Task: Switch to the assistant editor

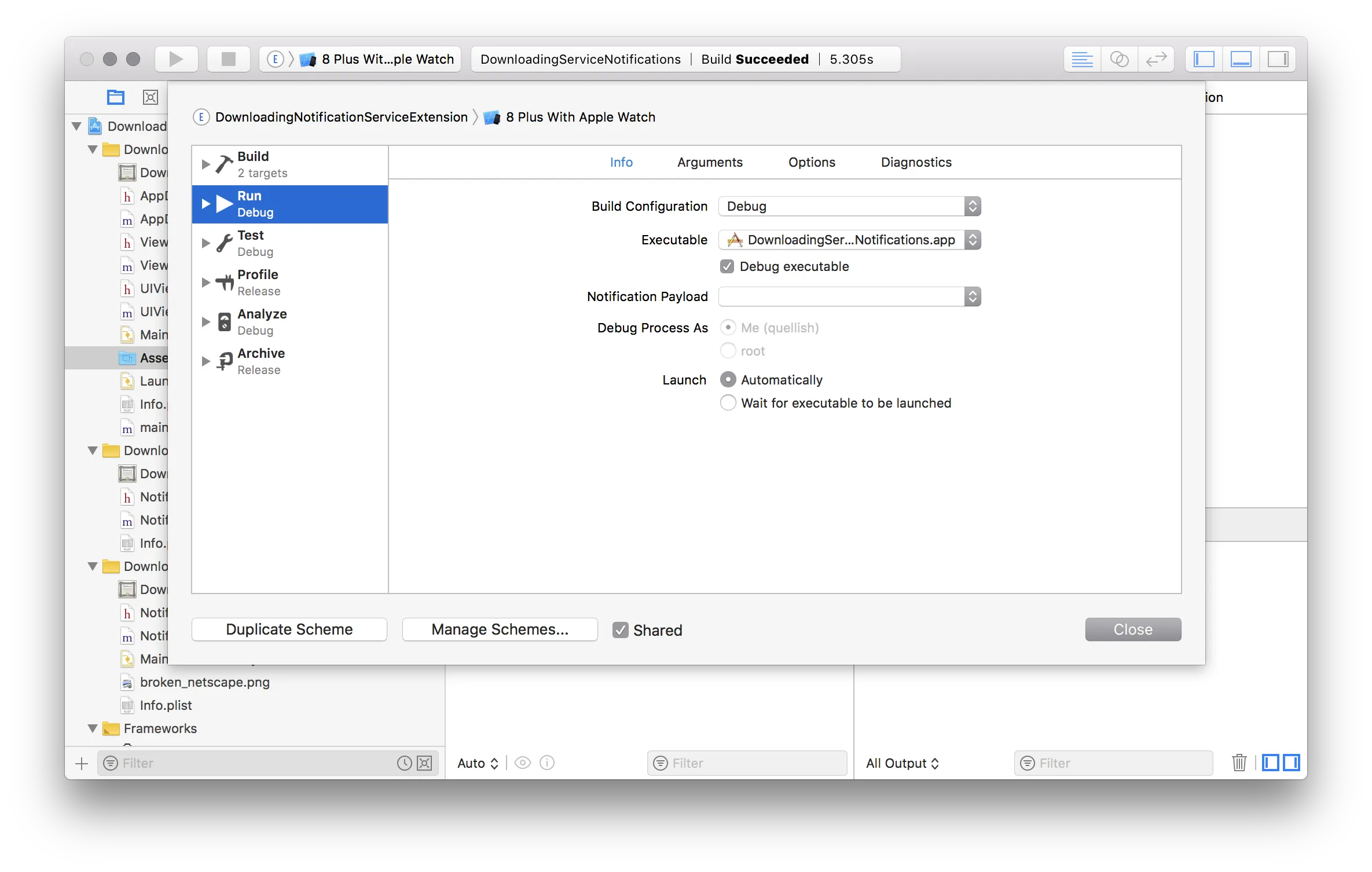Action: click(x=1118, y=59)
